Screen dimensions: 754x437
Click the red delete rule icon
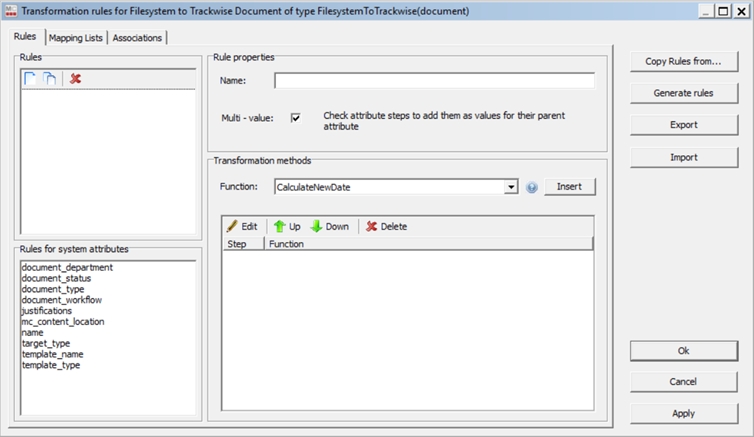75,78
